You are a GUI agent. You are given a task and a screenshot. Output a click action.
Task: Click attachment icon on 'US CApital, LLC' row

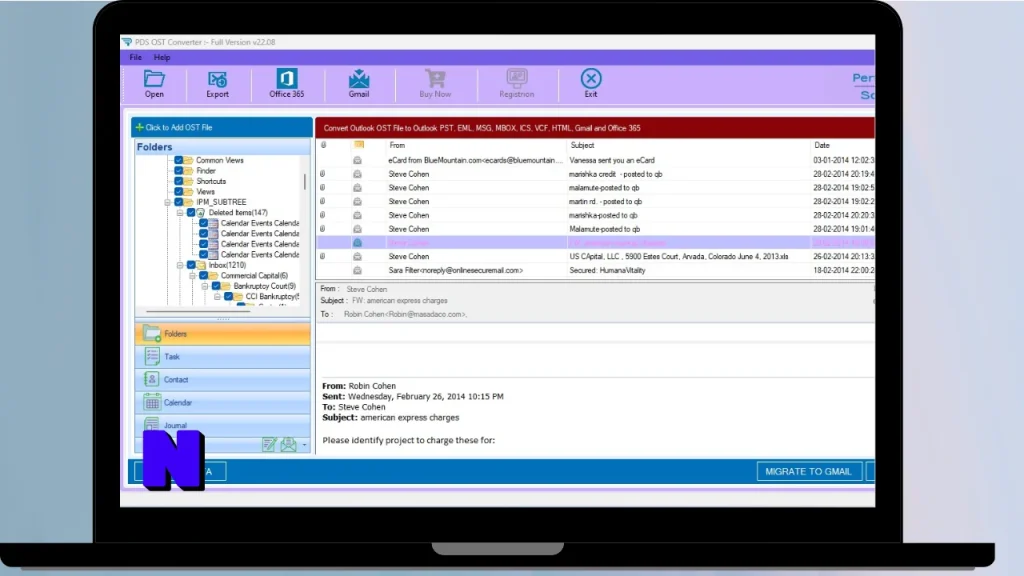tap(323, 257)
